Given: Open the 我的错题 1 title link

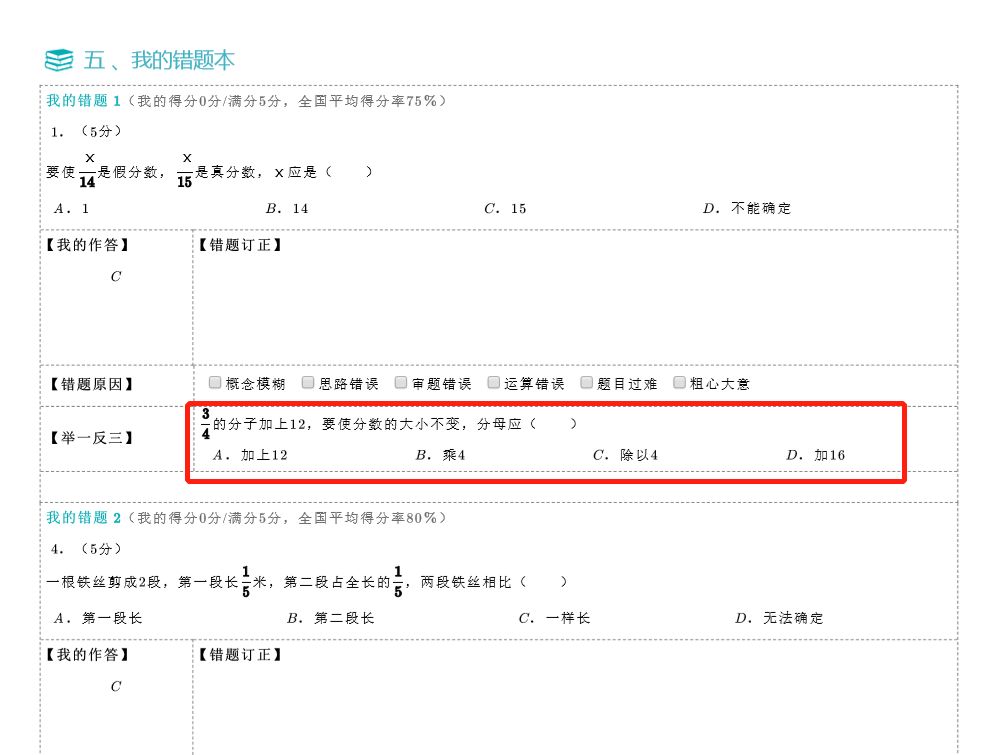Looking at the screenshot, I should coord(83,101).
